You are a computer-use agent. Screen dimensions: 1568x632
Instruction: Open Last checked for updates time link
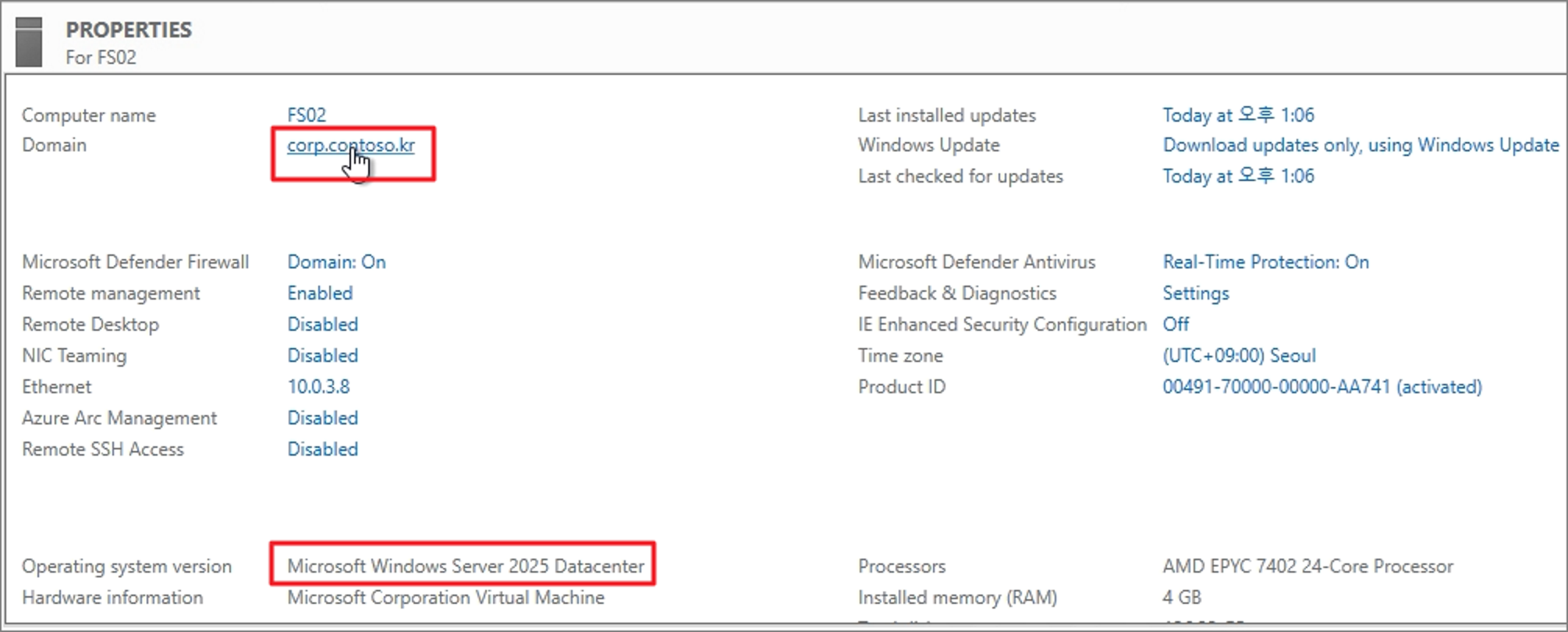(x=1238, y=176)
